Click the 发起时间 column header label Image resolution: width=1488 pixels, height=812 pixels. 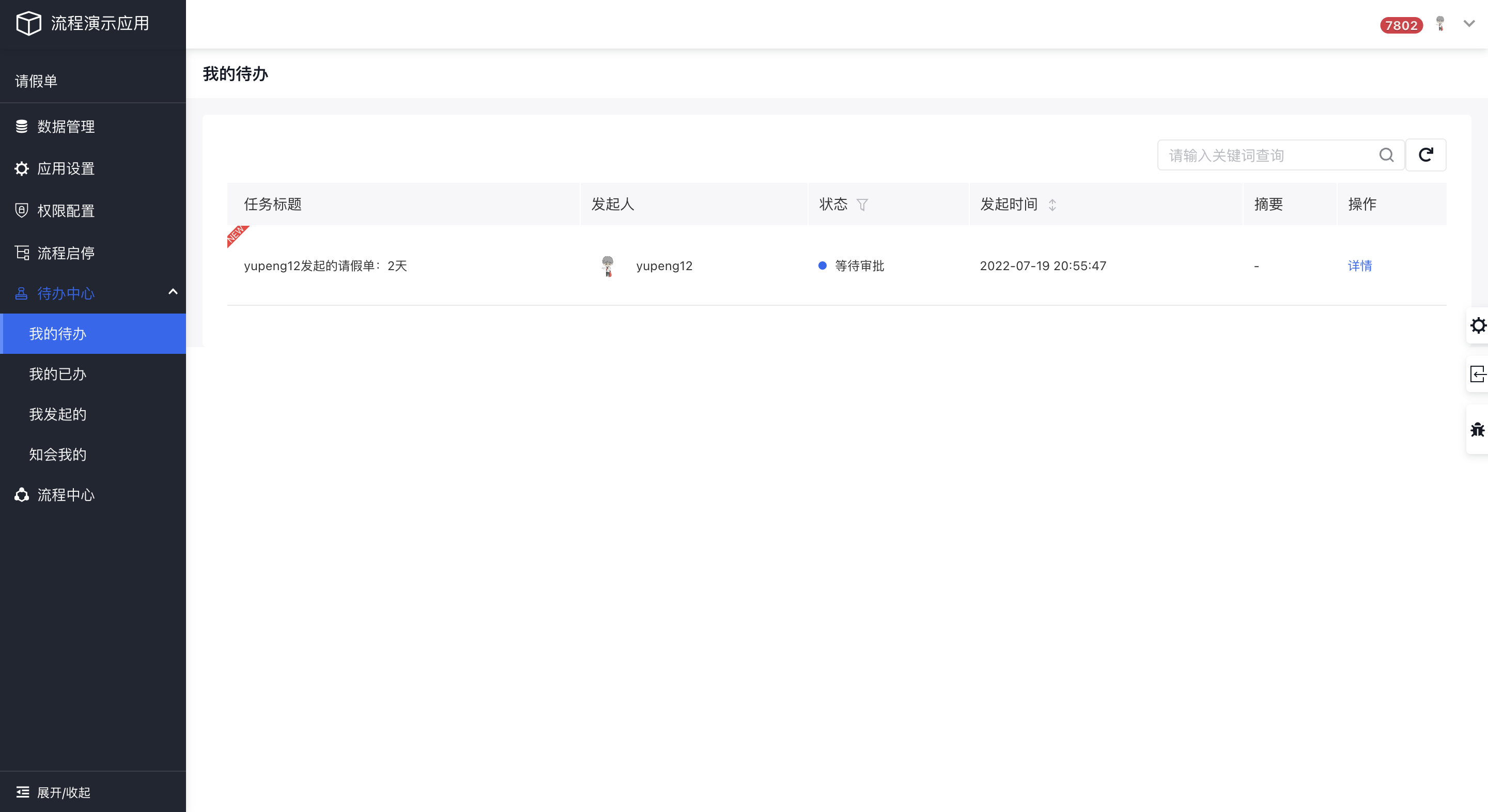coord(1009,204)
